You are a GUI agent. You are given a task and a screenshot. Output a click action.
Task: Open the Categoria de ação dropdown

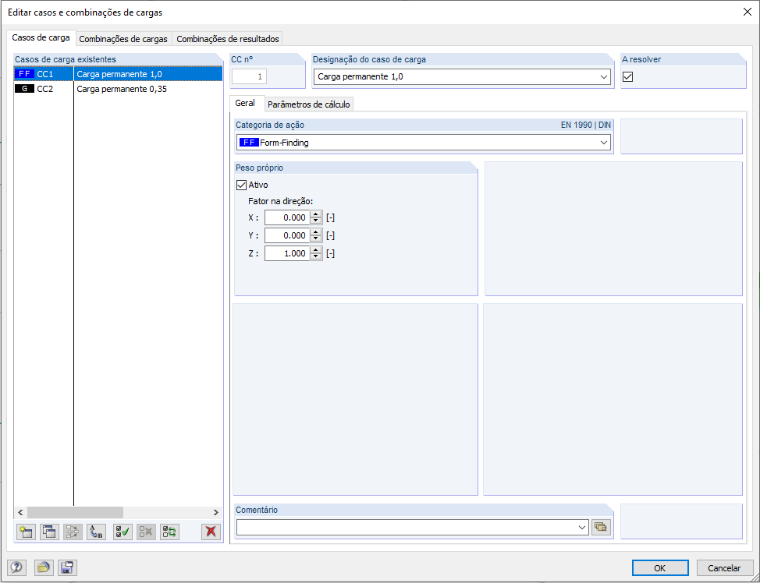pyautogui.click(x=604, y=142)
